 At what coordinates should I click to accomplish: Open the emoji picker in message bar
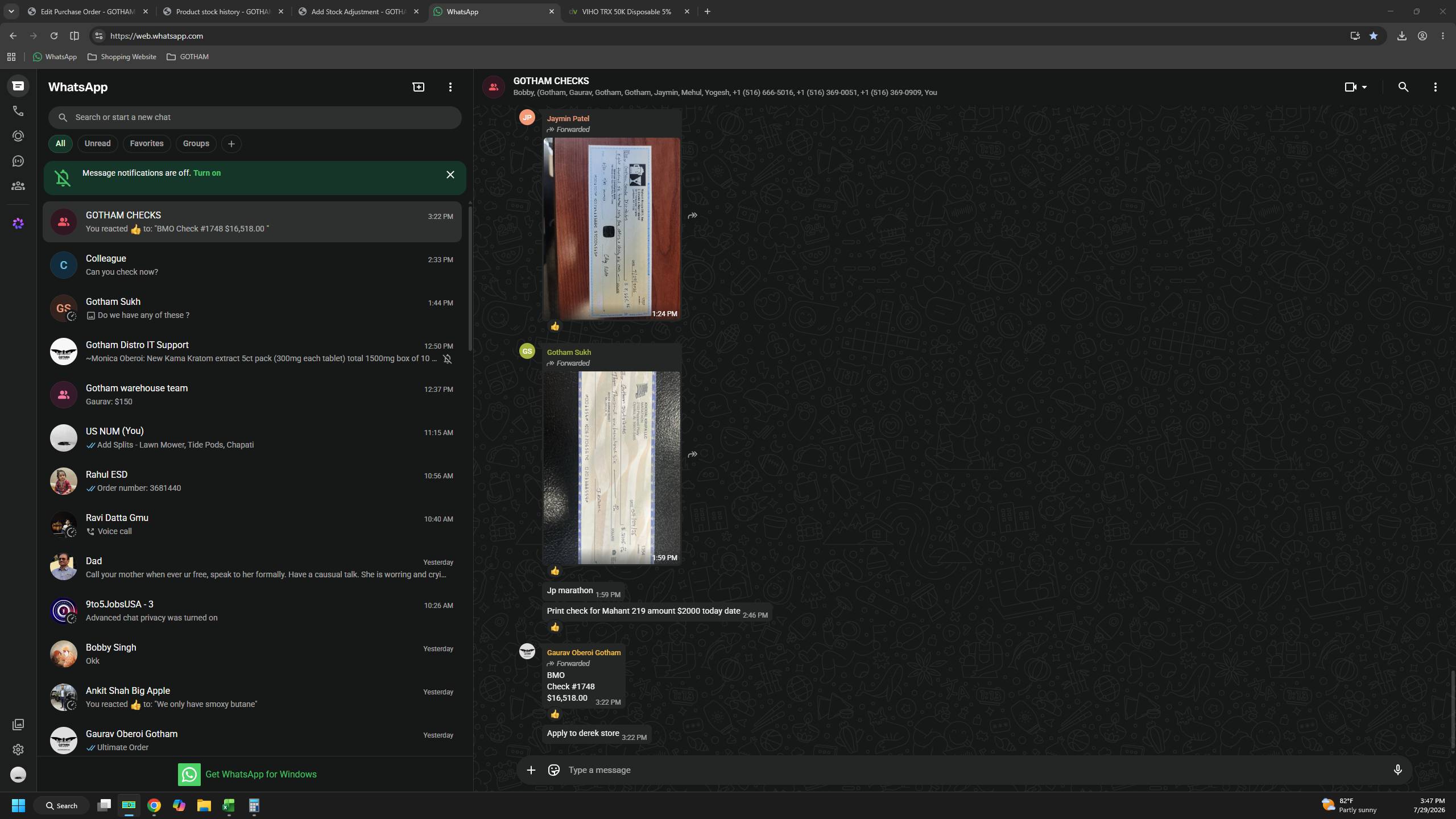[553, 770]
